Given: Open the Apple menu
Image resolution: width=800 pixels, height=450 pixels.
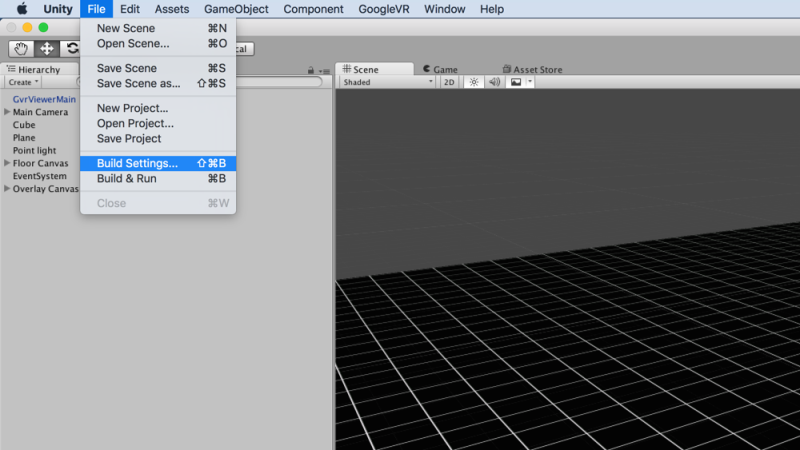Looking at the screenshot, I should (x=21, y=9).
